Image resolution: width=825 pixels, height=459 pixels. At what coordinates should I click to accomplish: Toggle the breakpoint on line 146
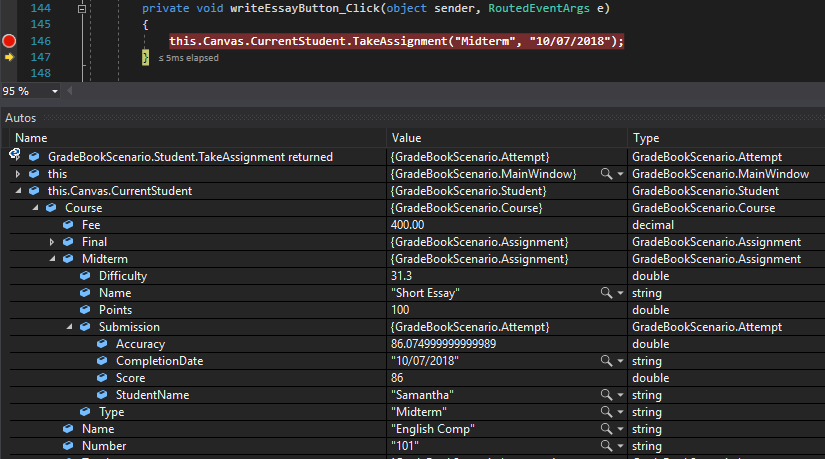pyautogui.click(x=9, y=41)
